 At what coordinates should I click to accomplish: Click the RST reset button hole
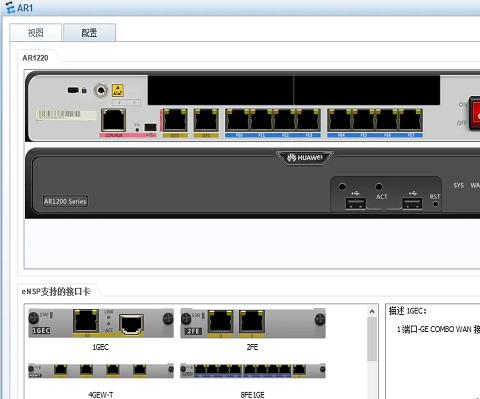[435, 204]
